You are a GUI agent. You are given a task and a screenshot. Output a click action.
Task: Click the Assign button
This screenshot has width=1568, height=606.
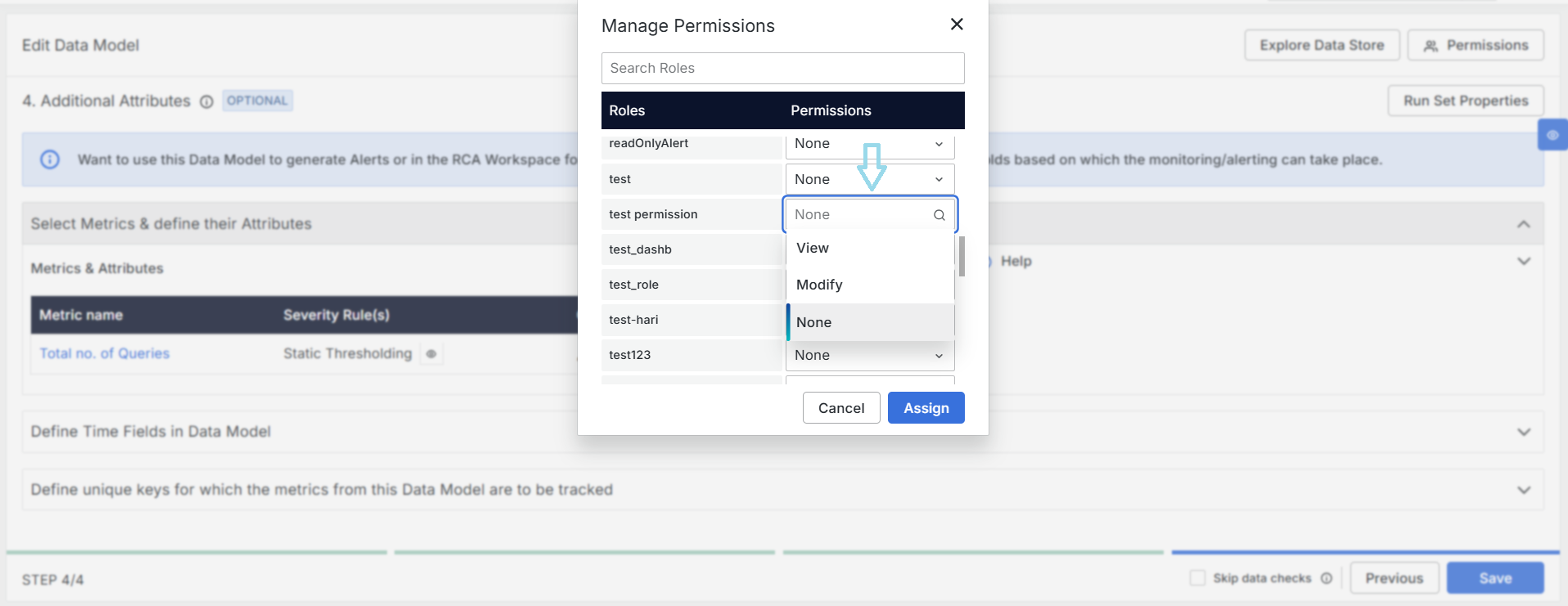pyautogui.click(x=926, y=408)
